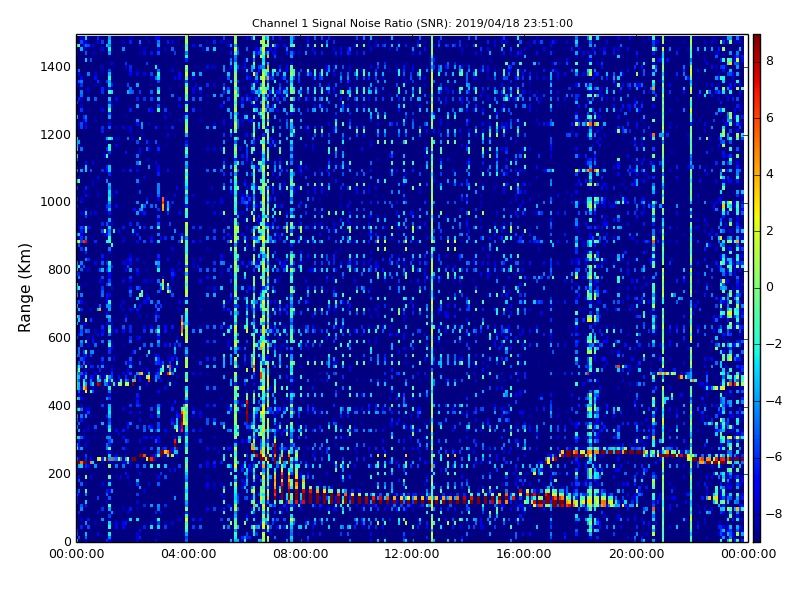Click the 1200 range tick label

click(56, 135)
